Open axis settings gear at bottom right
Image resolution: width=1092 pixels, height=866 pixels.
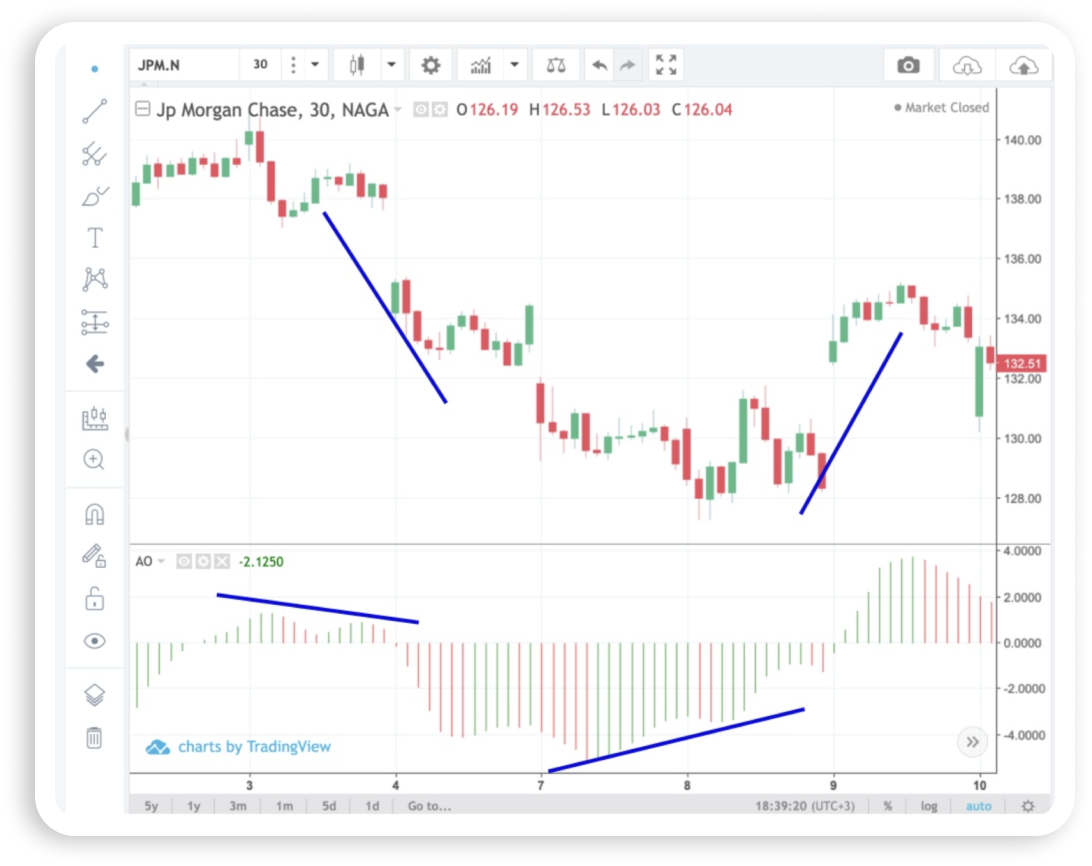[x=1028, y=806]
